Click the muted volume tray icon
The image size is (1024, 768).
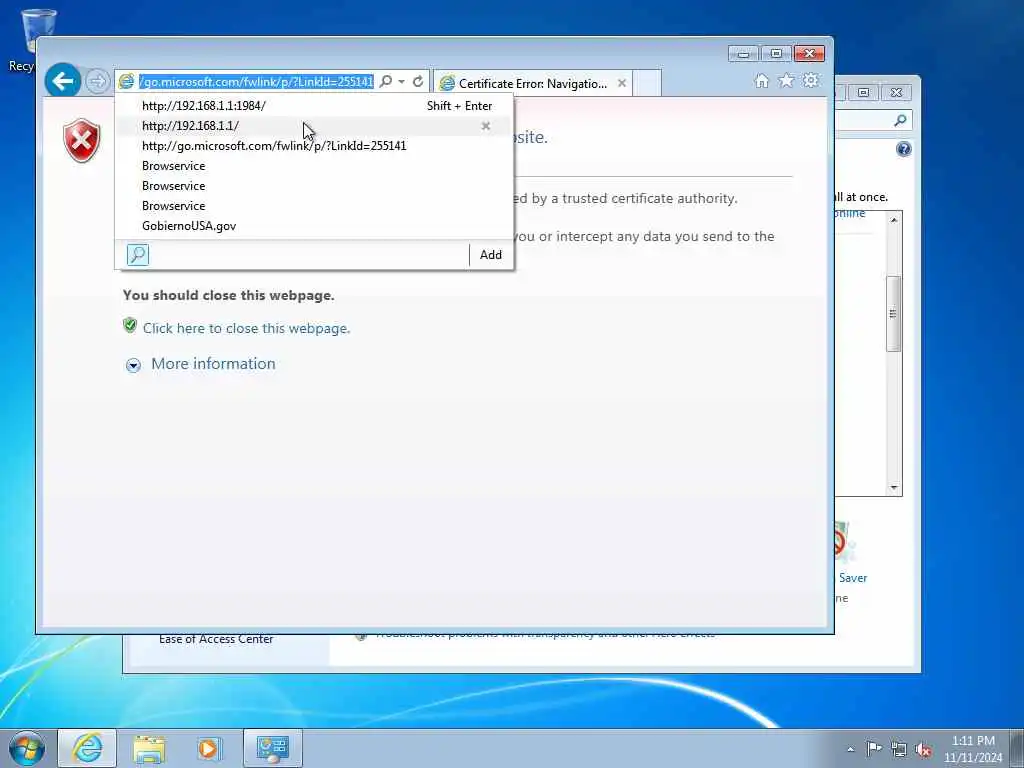(923, 749)
